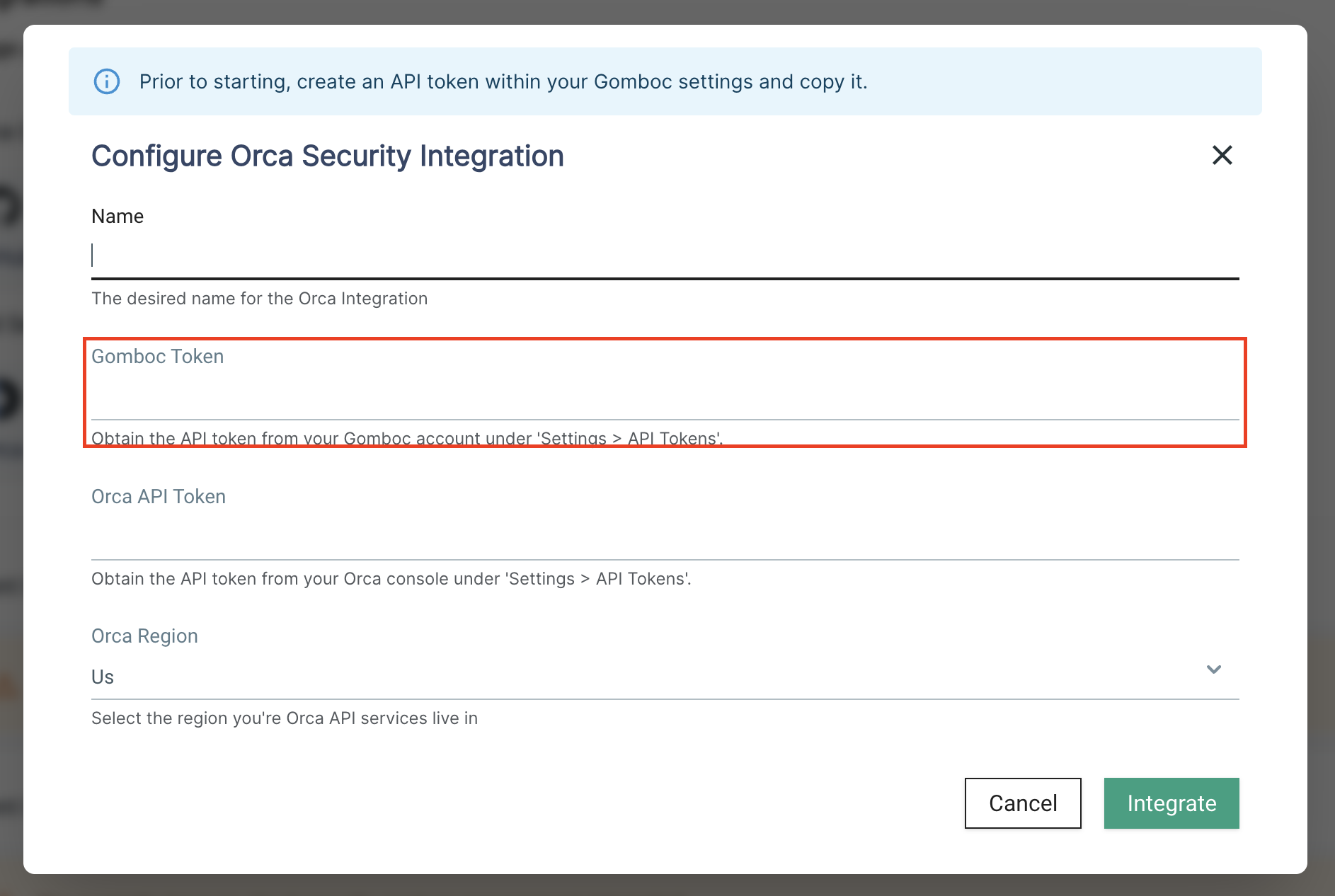Image resolution: width=1335 pixels, height=896 pixels.
Task: Click into the Orca API Token field
Action: pyautogui.click(x=665, y=536)
